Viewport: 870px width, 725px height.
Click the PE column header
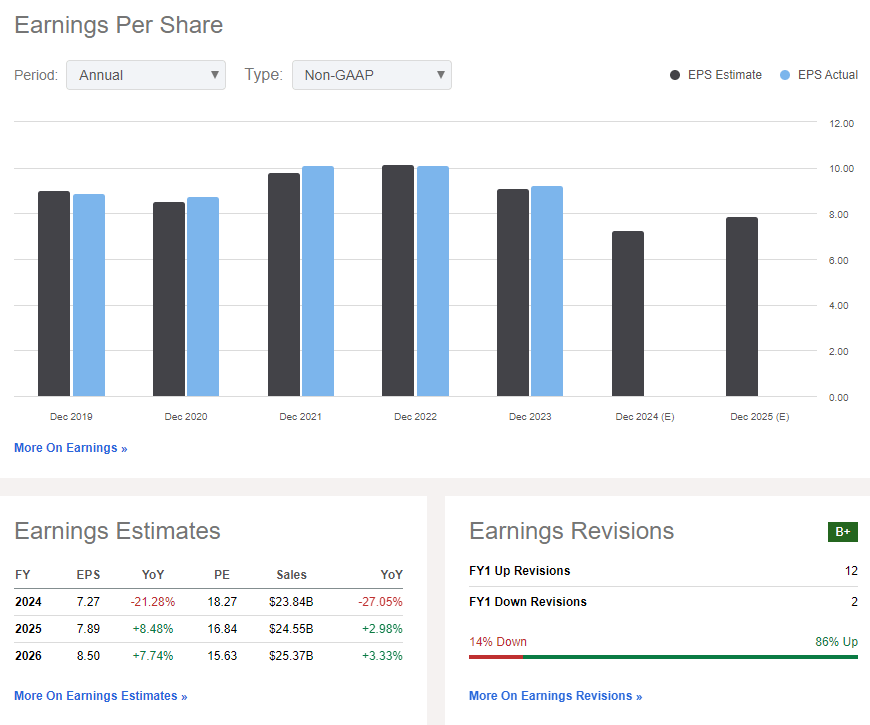click(222, 575)
